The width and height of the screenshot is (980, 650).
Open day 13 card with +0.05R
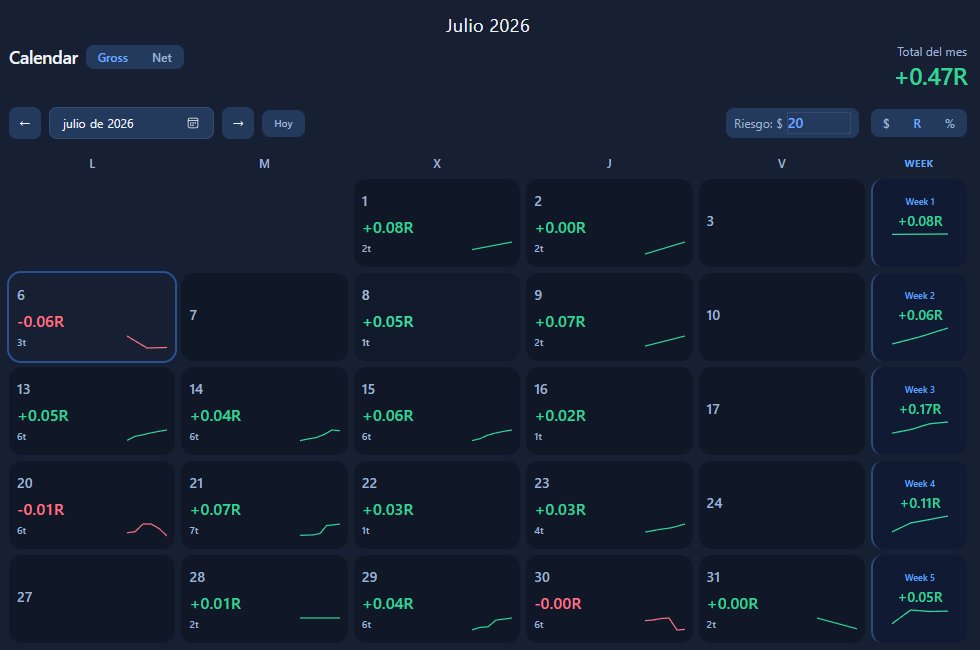point(92,411)
